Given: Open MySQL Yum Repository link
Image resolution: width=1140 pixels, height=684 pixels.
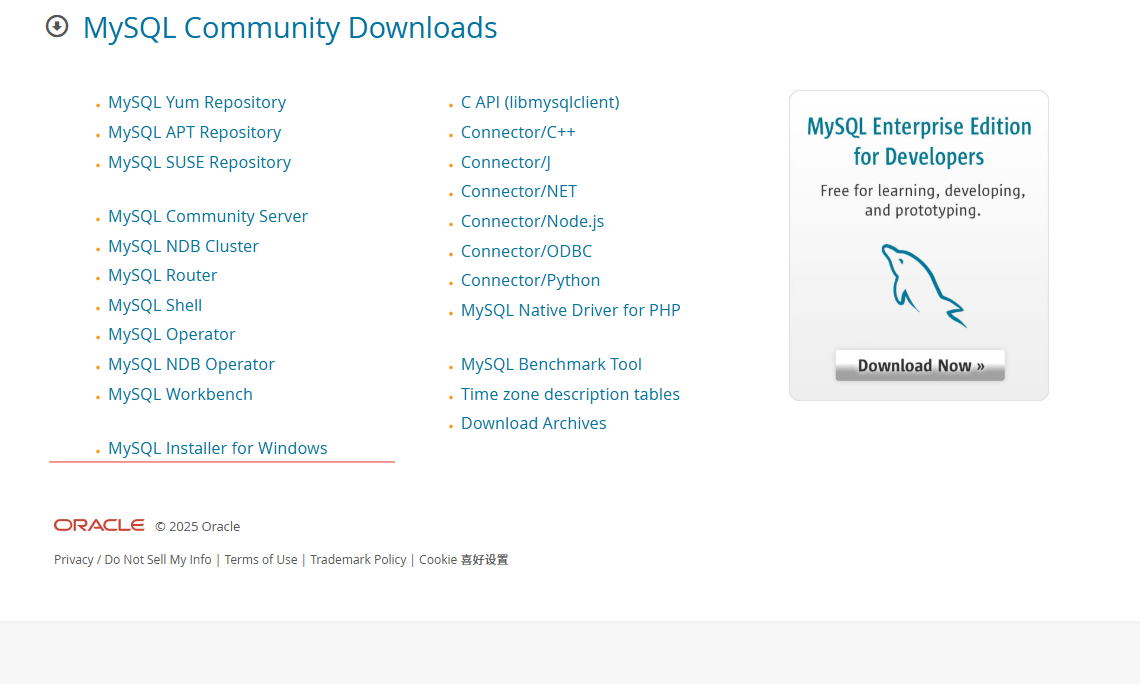Looking at the screenshot, I should 197,102.
